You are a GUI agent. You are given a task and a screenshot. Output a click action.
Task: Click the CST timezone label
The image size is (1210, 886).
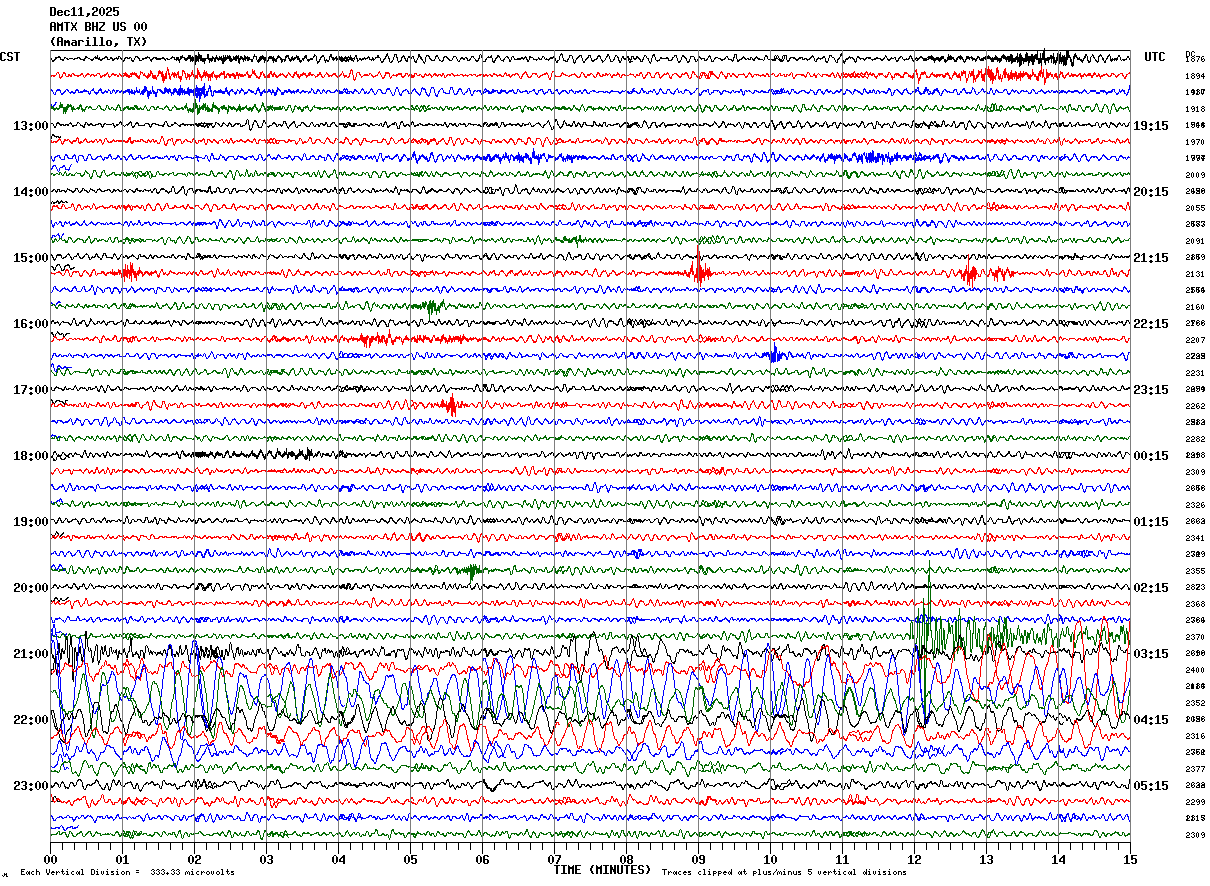pyautogui.click(x=10, y=57)
